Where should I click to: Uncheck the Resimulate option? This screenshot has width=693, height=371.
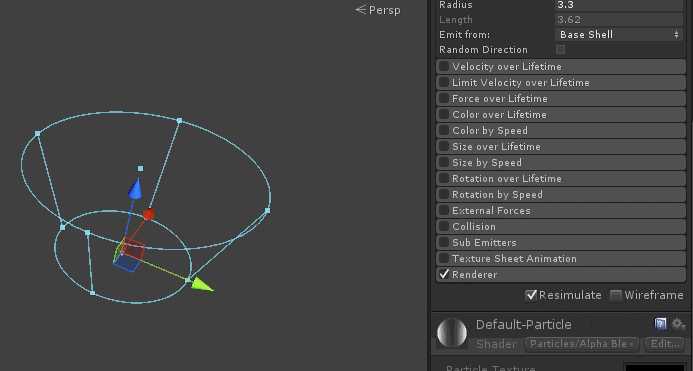pyautogui.click(x=531, y=295)
